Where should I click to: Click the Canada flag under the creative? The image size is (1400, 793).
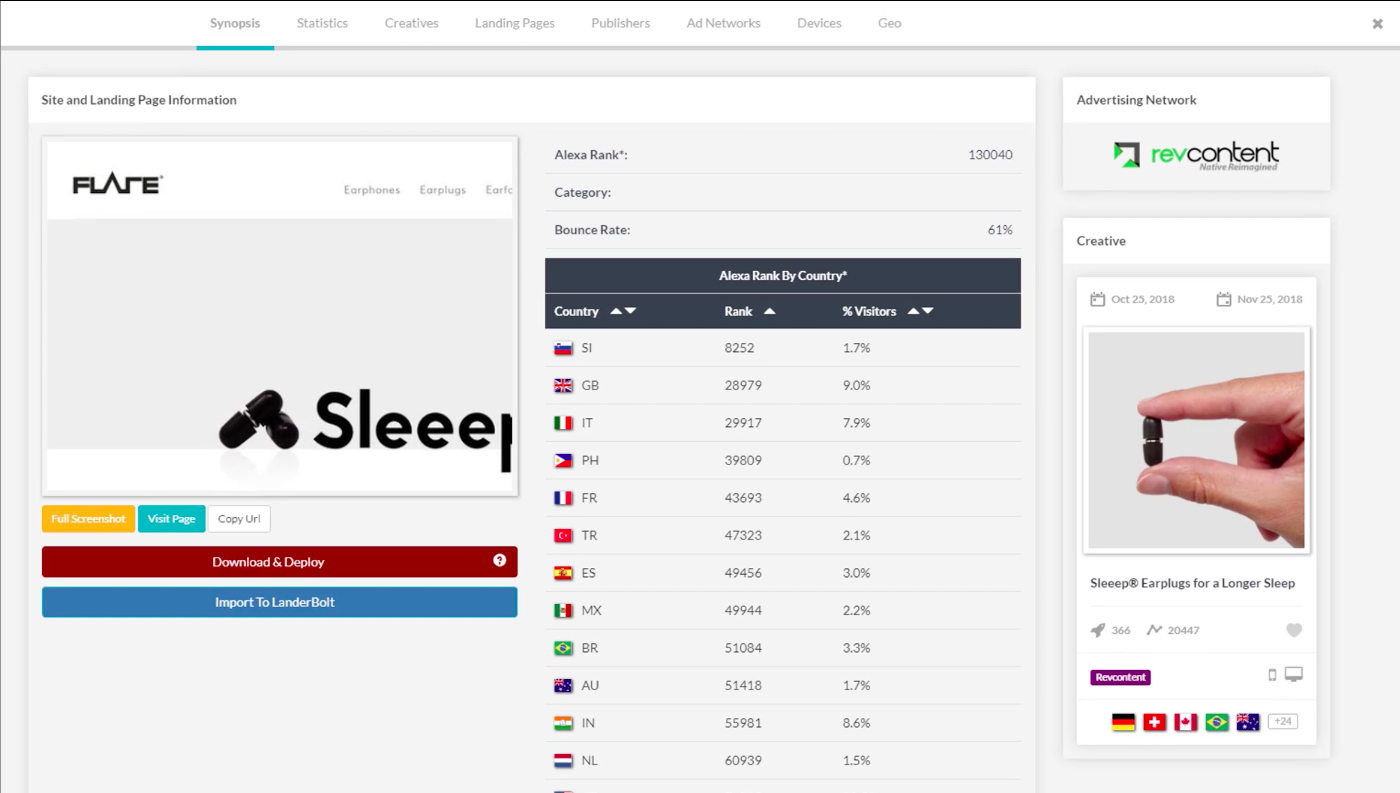(1185, 722)
